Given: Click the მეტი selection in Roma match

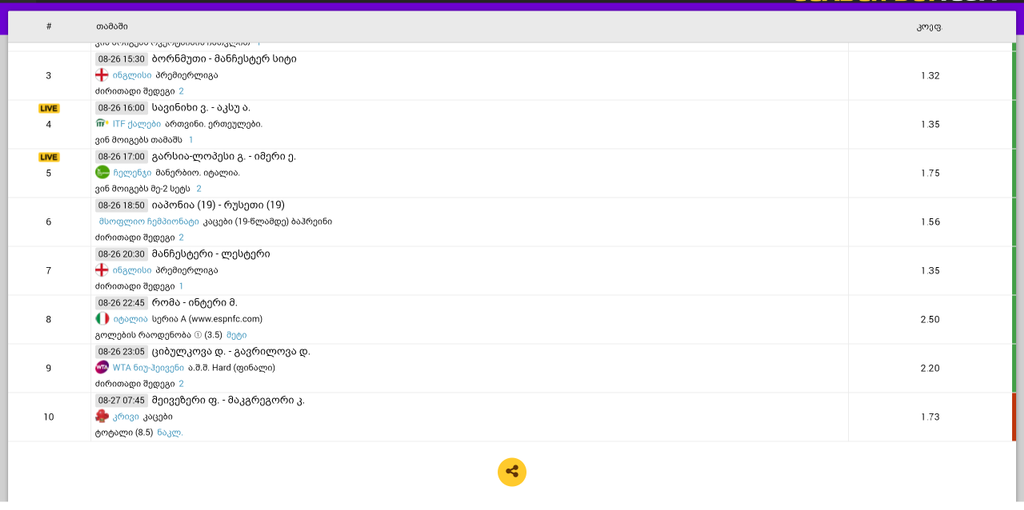Looking at the screenshot, I should 236,335.
